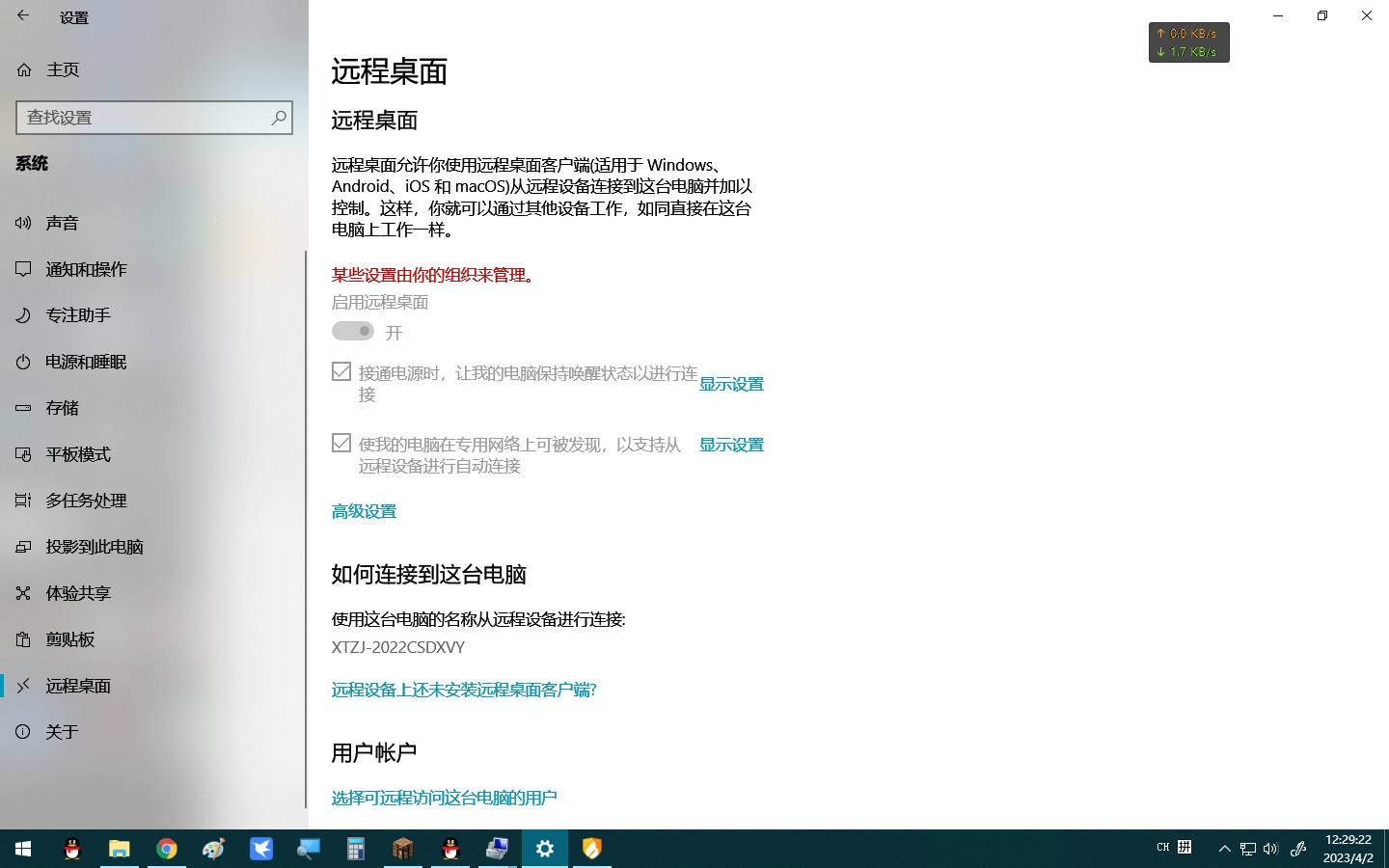The image size is (1389, 868).
Task: Click the 查找设置 search field
Action: pyautogui.click(x=145, y=118)
